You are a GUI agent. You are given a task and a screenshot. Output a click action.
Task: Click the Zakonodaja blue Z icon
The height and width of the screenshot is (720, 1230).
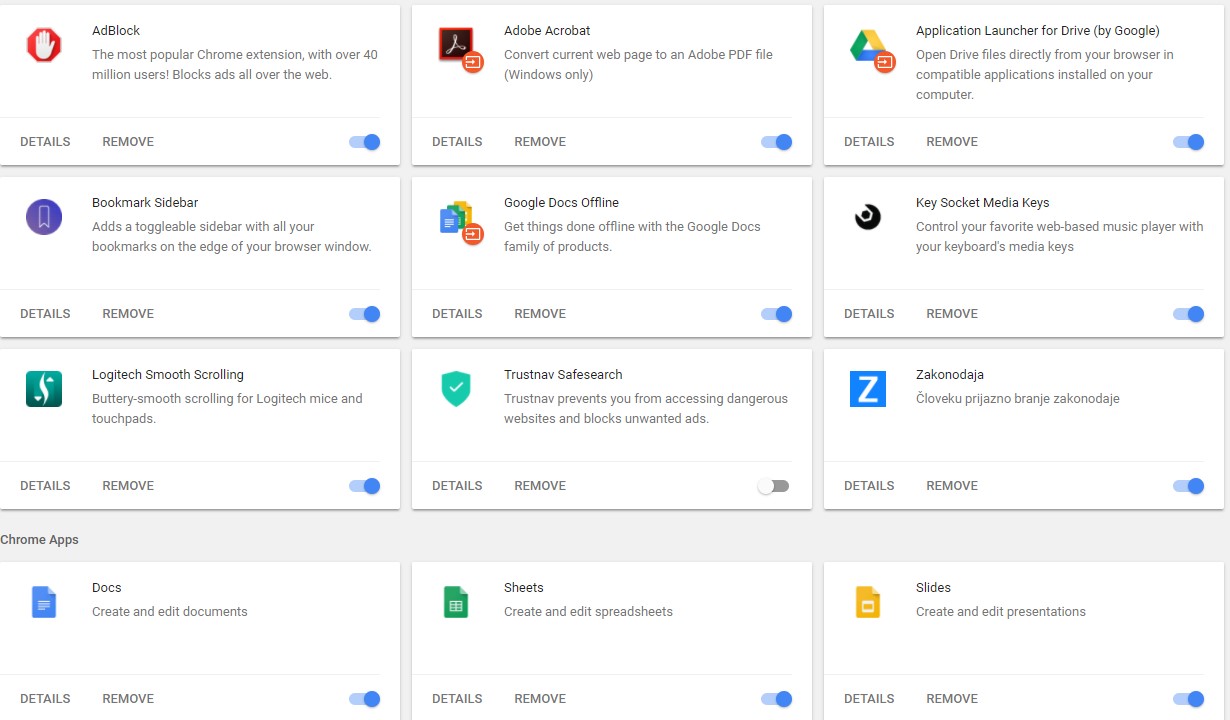[868, 389]
